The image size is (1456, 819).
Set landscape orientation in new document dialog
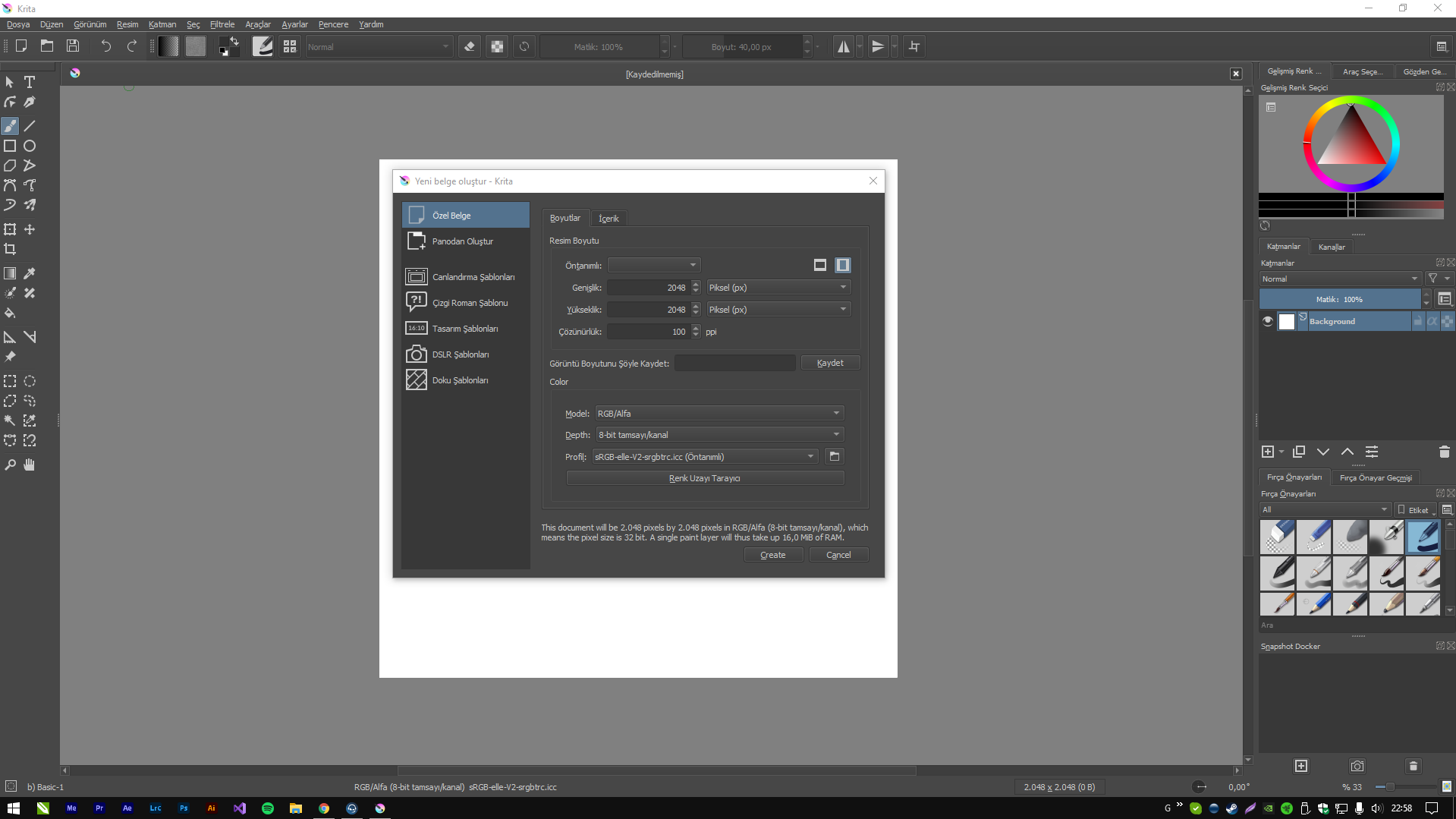pyautogui.click(x=819, y=265)
